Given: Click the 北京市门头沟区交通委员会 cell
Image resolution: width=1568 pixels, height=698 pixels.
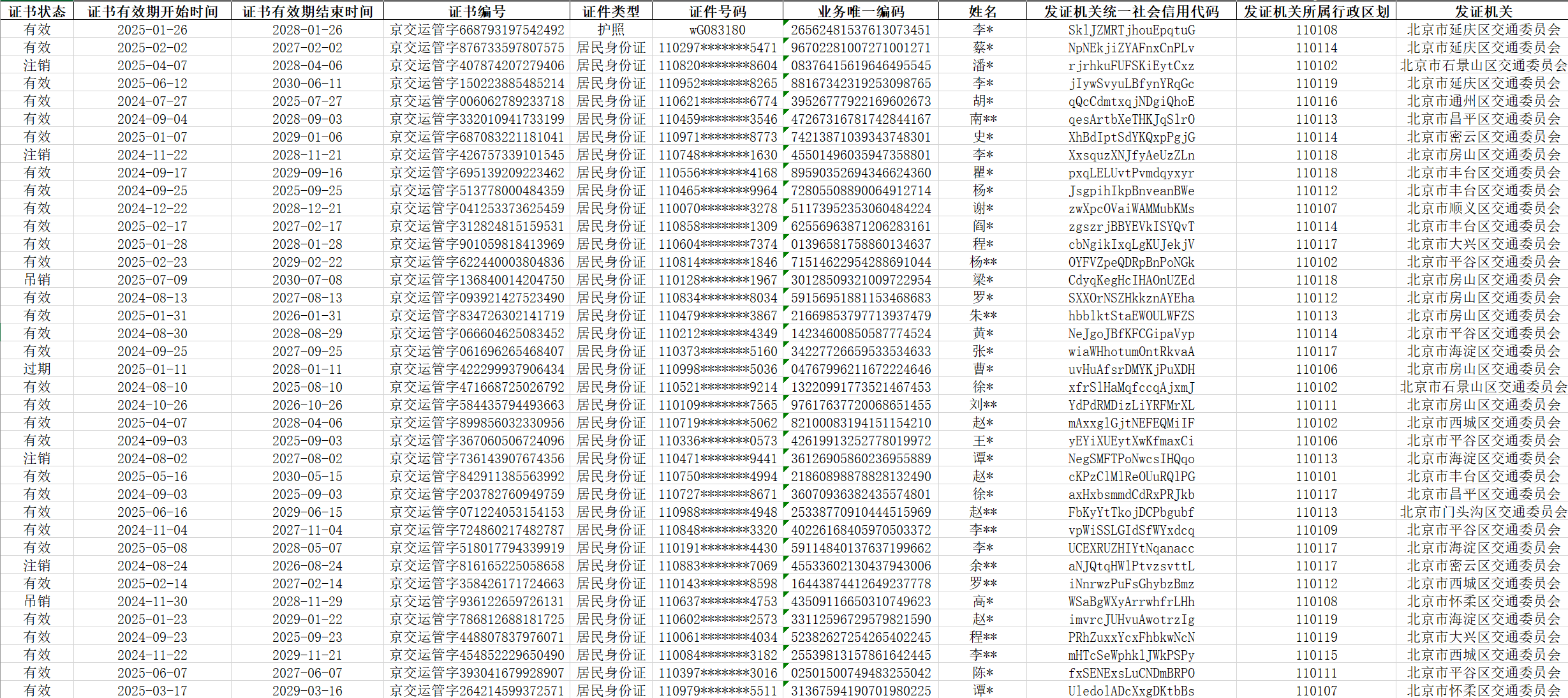Looking at the screenshot, I should [1483, 512].
